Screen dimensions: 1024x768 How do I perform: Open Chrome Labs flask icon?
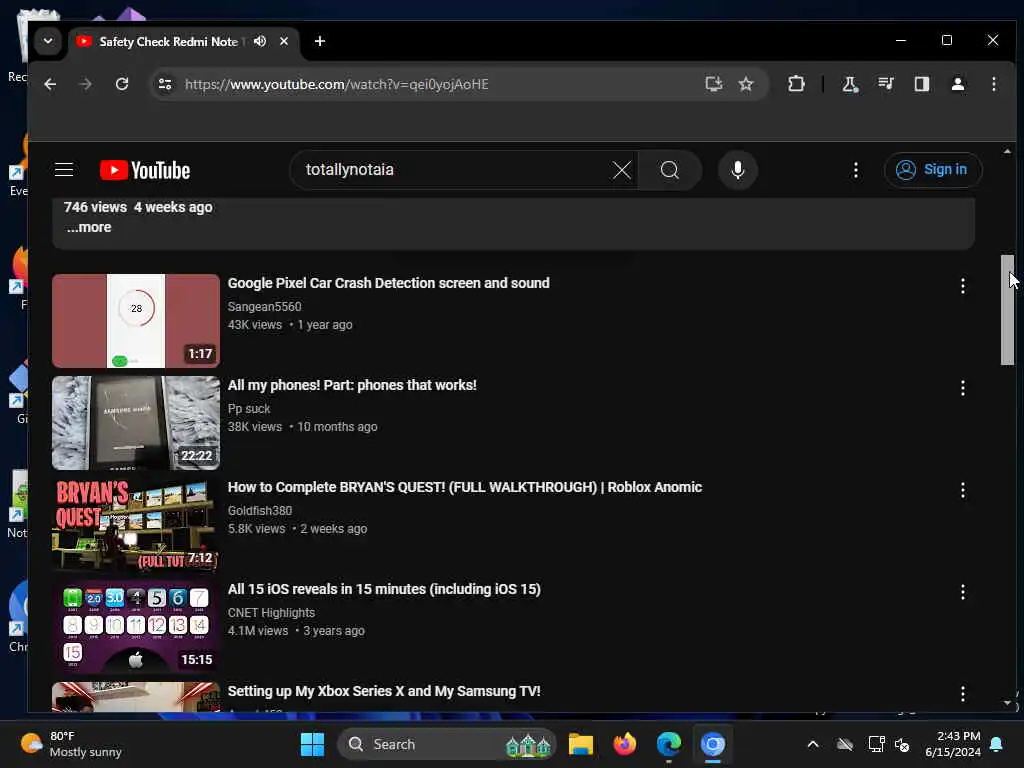click(850, 84)
